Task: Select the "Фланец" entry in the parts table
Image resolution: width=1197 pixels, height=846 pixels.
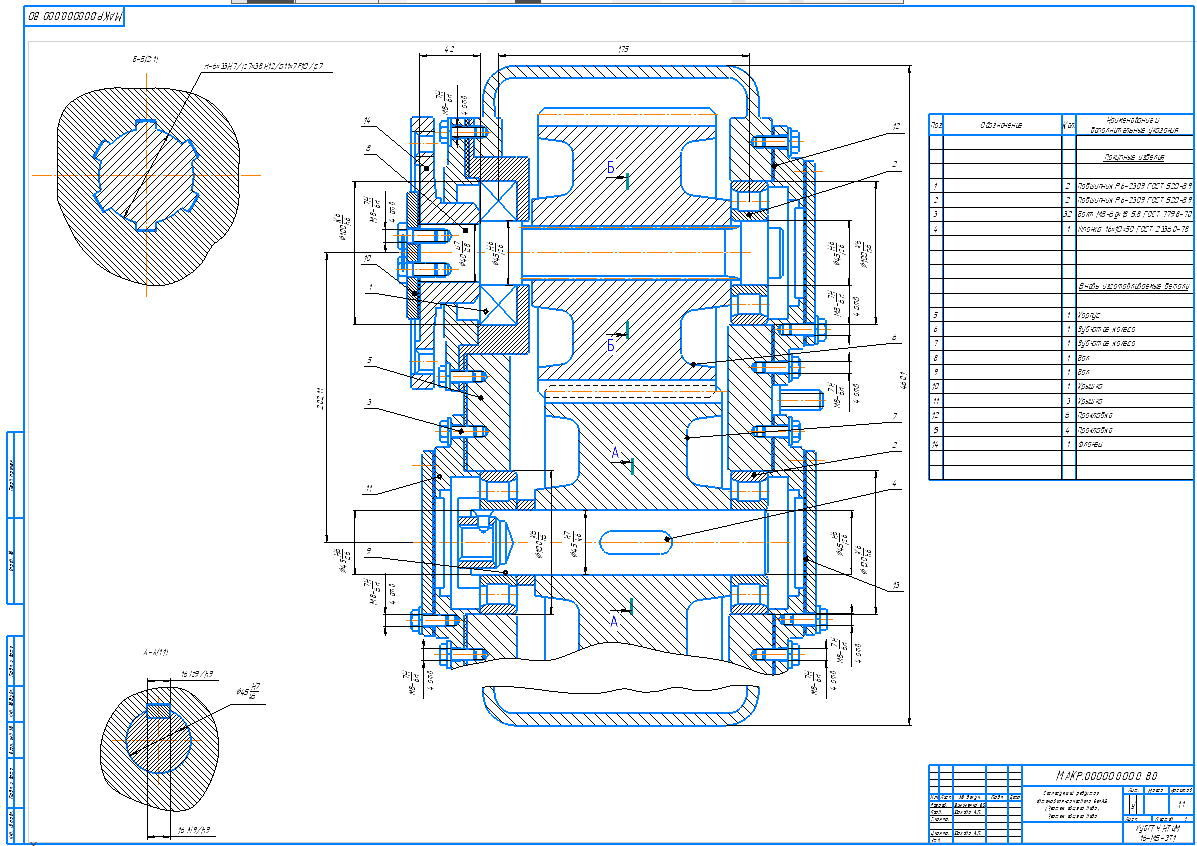Action: pos(1091,444)
